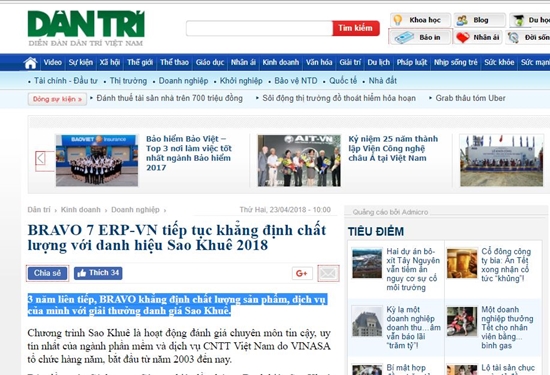Open Kỷ niệm 25 năm thành lập headline
The width and height of the screenshot is (550, 375).
393,148
